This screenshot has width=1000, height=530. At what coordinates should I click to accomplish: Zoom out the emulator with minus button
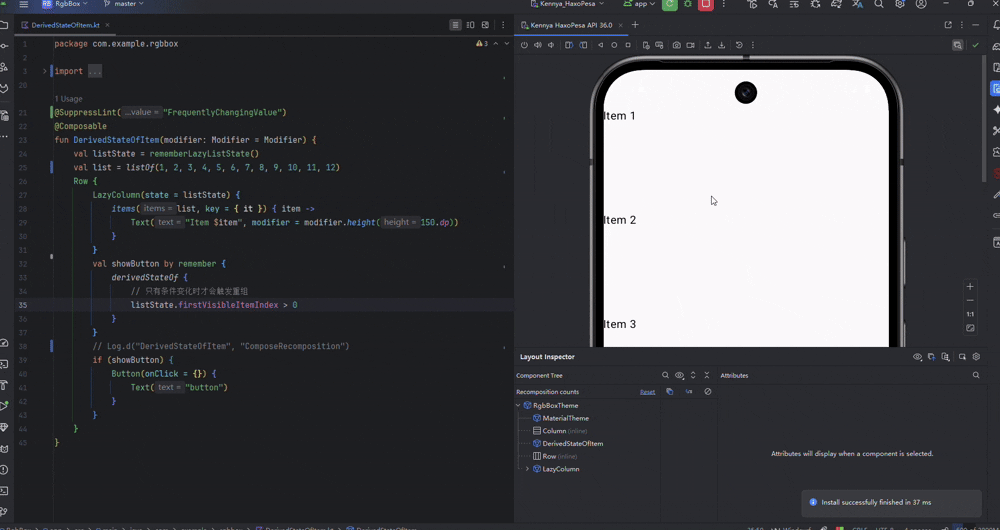click(x=970, y=300)
